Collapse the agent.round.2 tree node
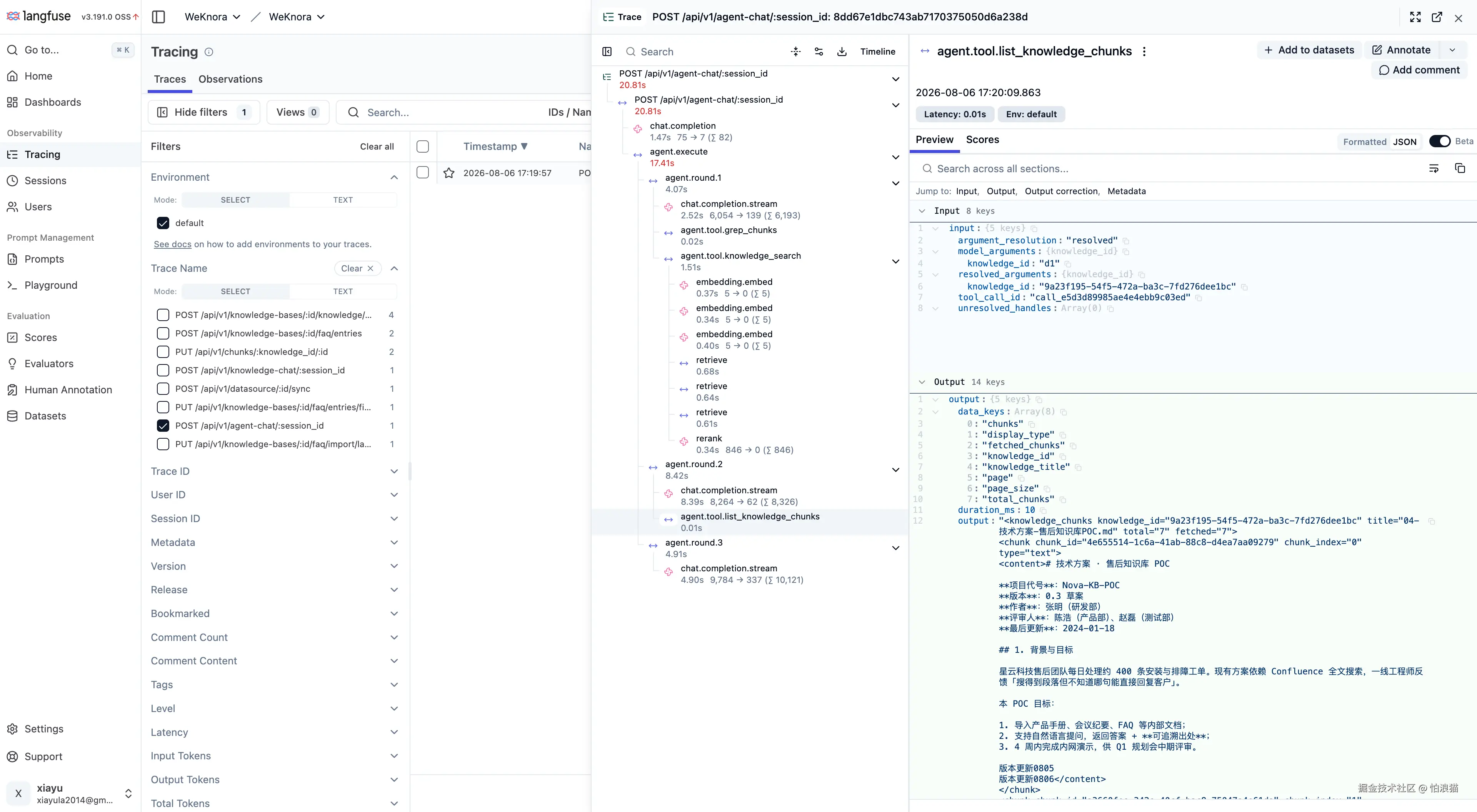The image size is (1477, 812). [x=895, y=470]
